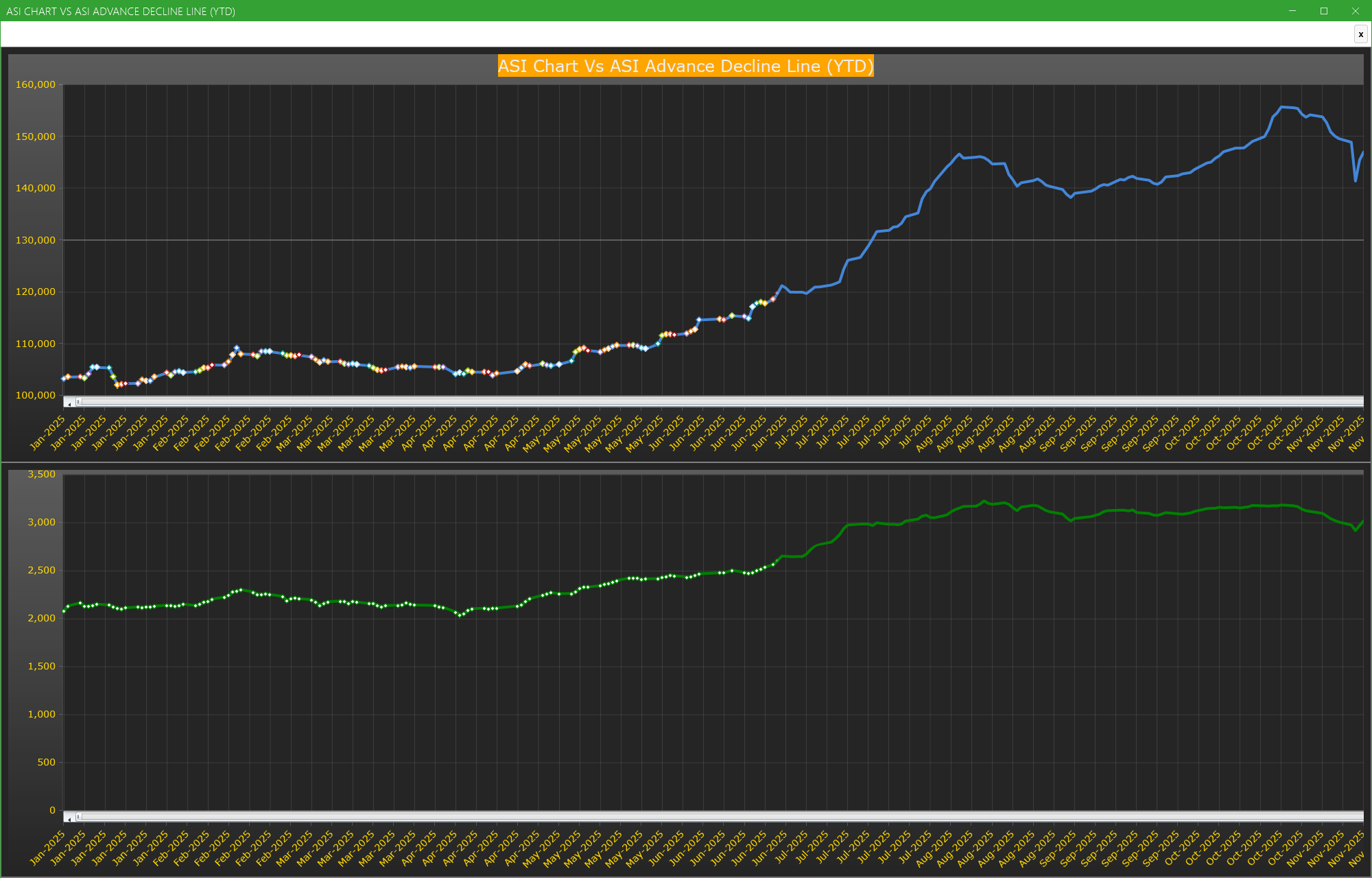Minimize the ASI chart window
Image resolution: width=1372 pixels, height=878 pixels.
(1292, 11)
